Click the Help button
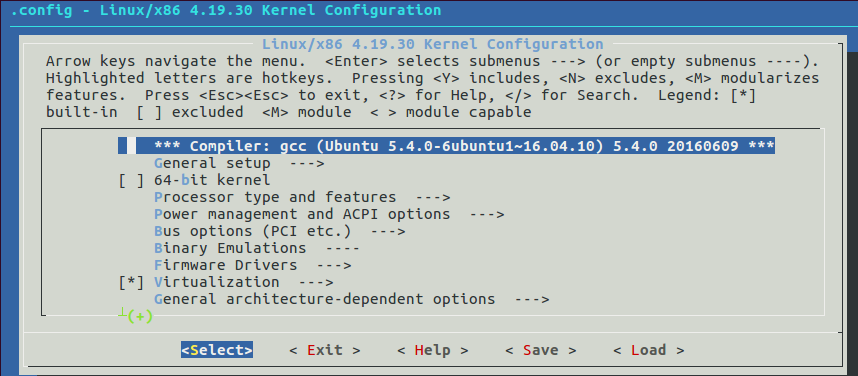Screen dimensions: 858x376 tap(432, 350)
